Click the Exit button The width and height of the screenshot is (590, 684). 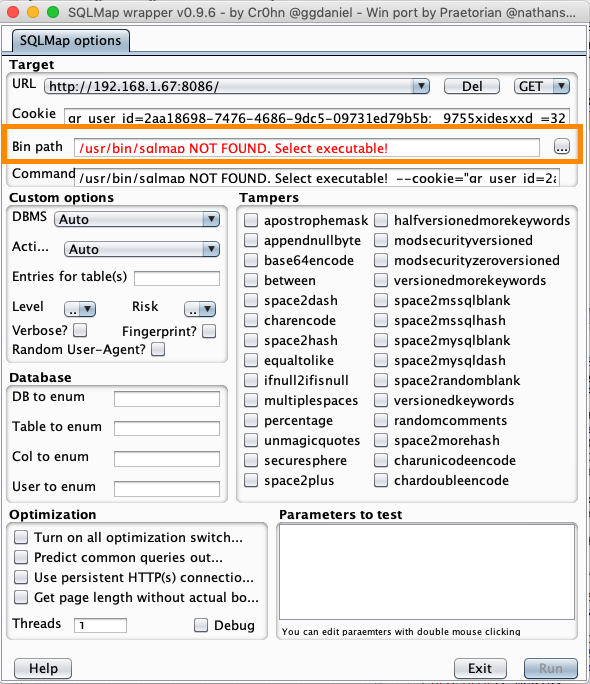click(x=480, y=668)
